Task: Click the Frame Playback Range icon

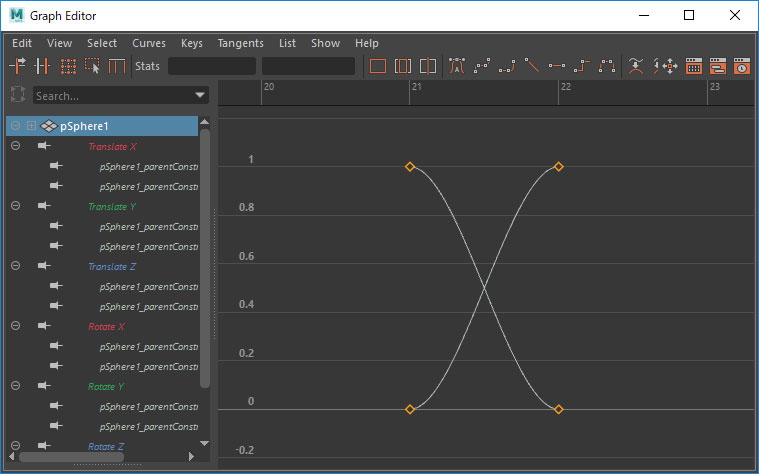Action: (x=402, y=65)
